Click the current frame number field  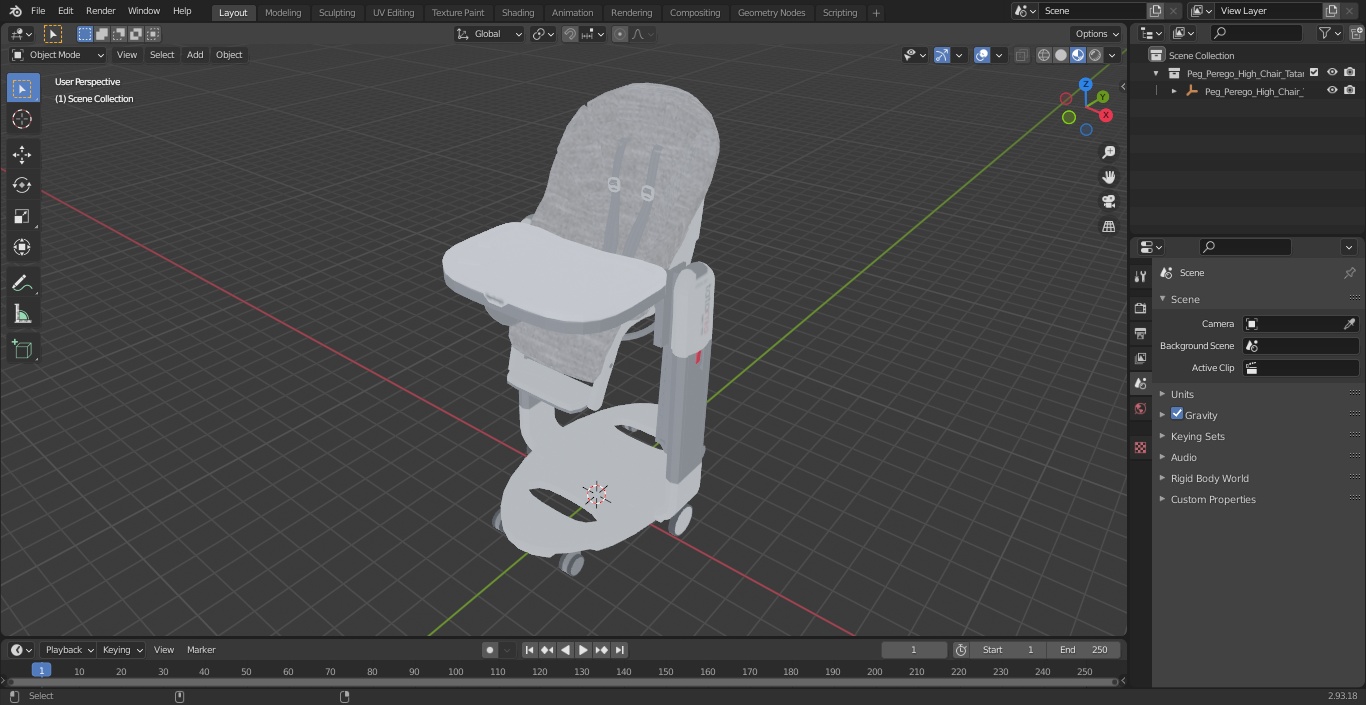pyautogui.click(x=913, y=650)
